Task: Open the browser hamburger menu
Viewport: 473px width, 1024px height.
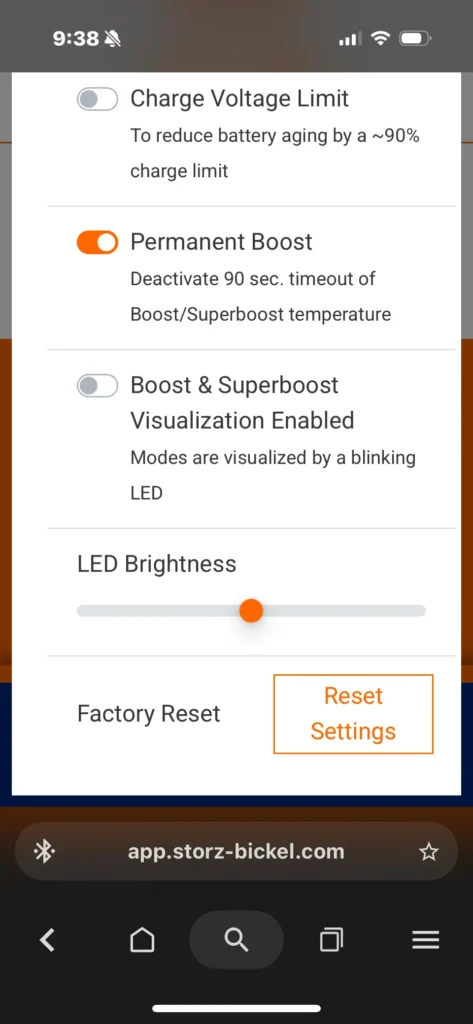Action: tap(425, 940)
